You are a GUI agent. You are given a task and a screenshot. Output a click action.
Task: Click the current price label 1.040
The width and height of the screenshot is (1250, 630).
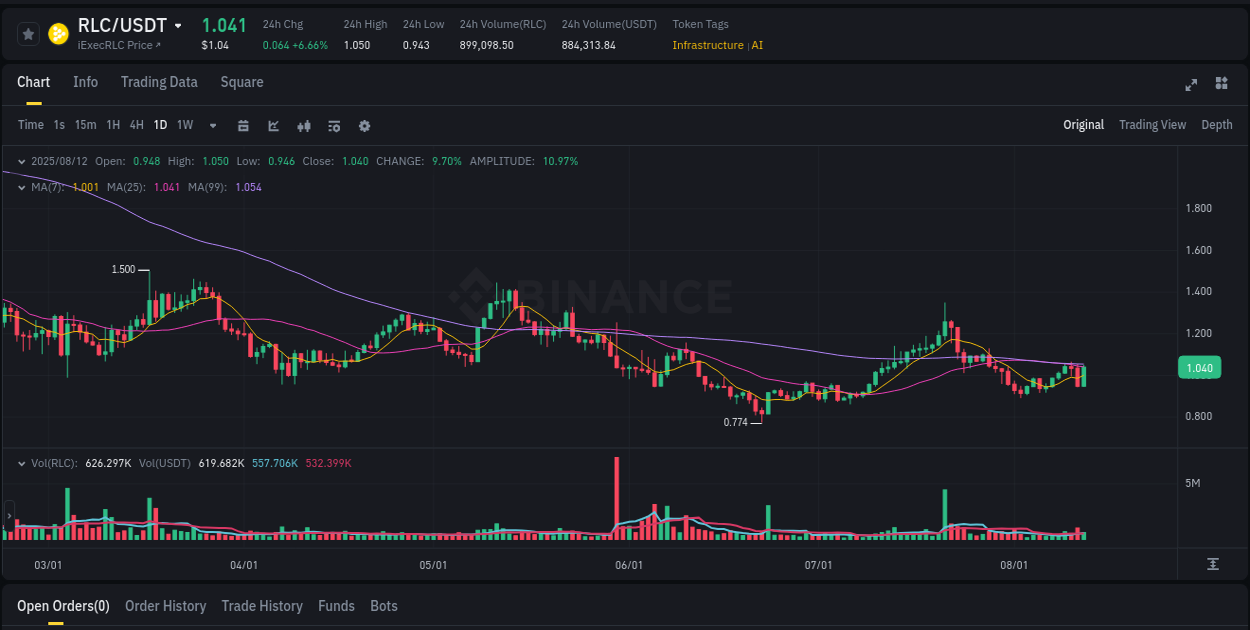1199,367
